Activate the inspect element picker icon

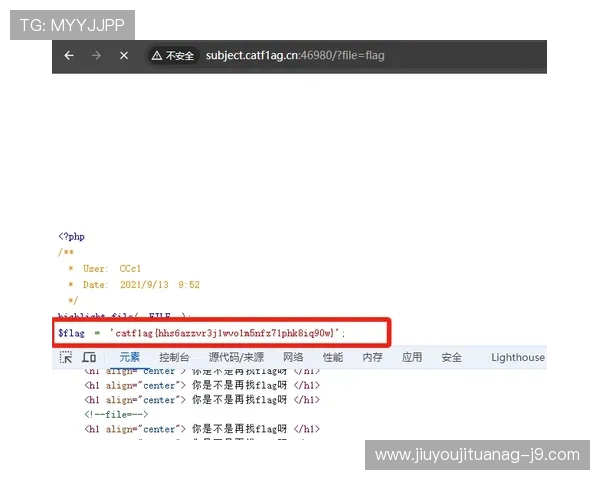(66, 357)
